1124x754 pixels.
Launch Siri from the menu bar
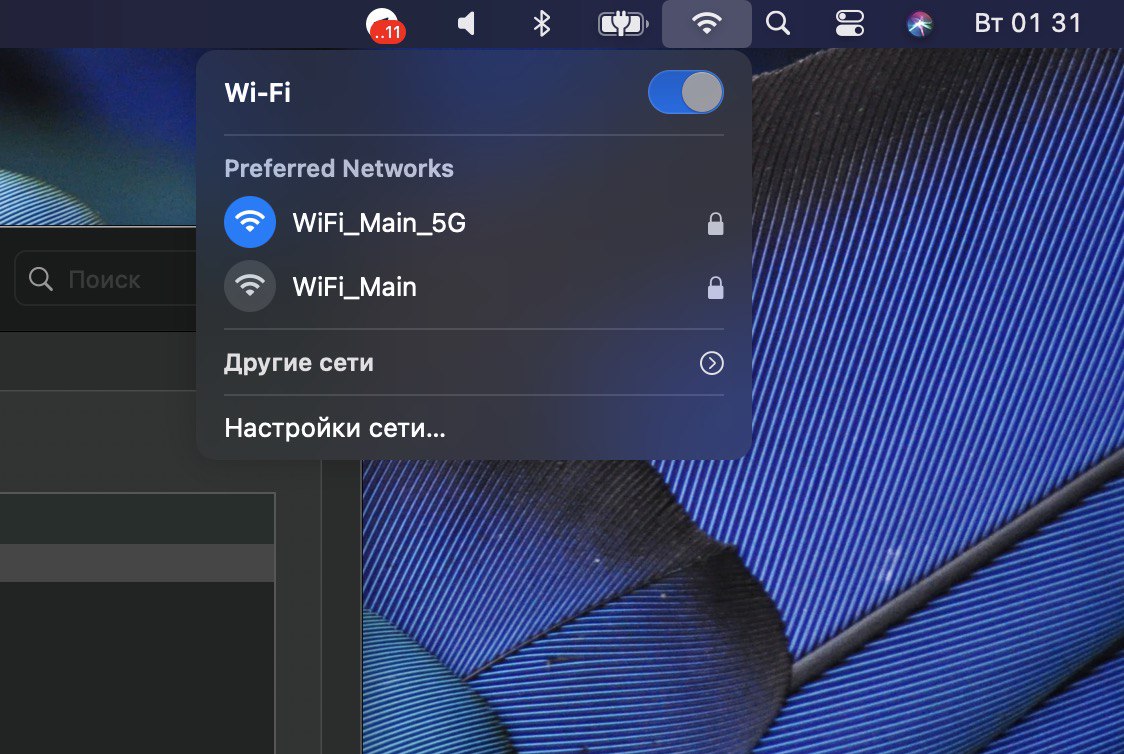(x=920, y=24)
